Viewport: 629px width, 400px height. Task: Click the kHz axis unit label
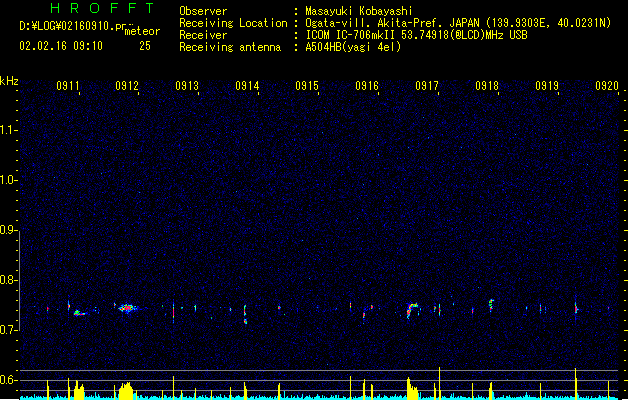(9, 81)
